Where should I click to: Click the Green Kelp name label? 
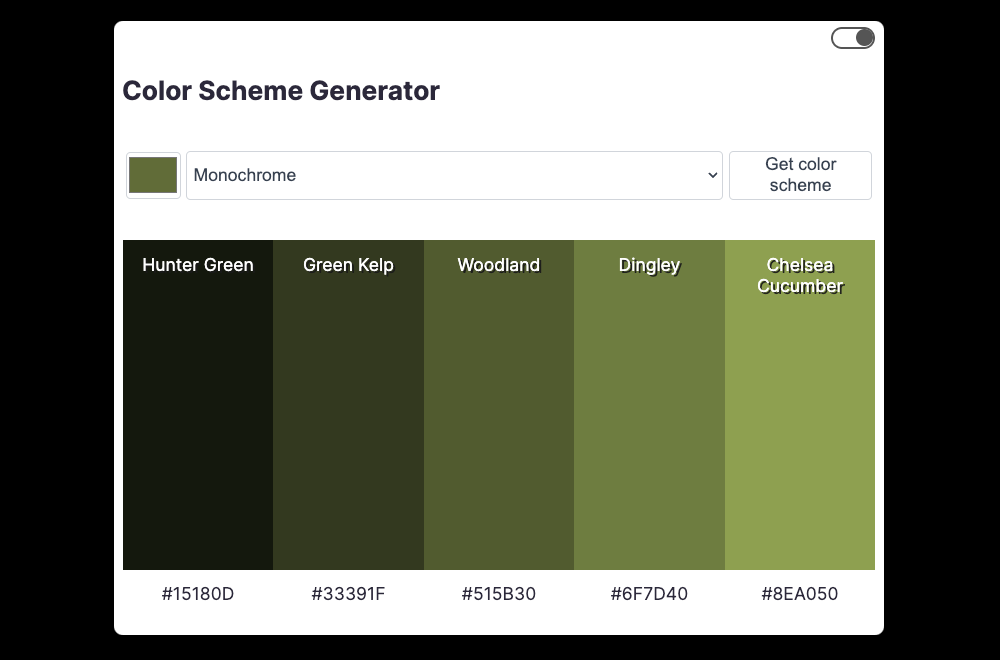(x=348, y=265)
